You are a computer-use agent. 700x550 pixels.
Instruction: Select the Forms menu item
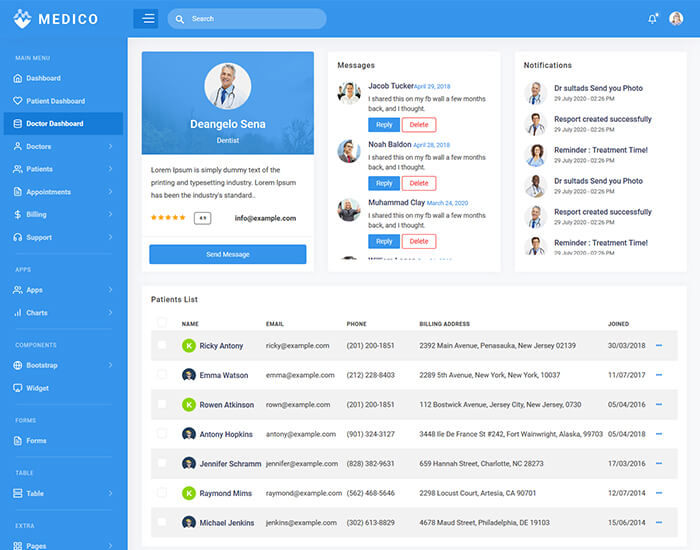click(36, 441)
